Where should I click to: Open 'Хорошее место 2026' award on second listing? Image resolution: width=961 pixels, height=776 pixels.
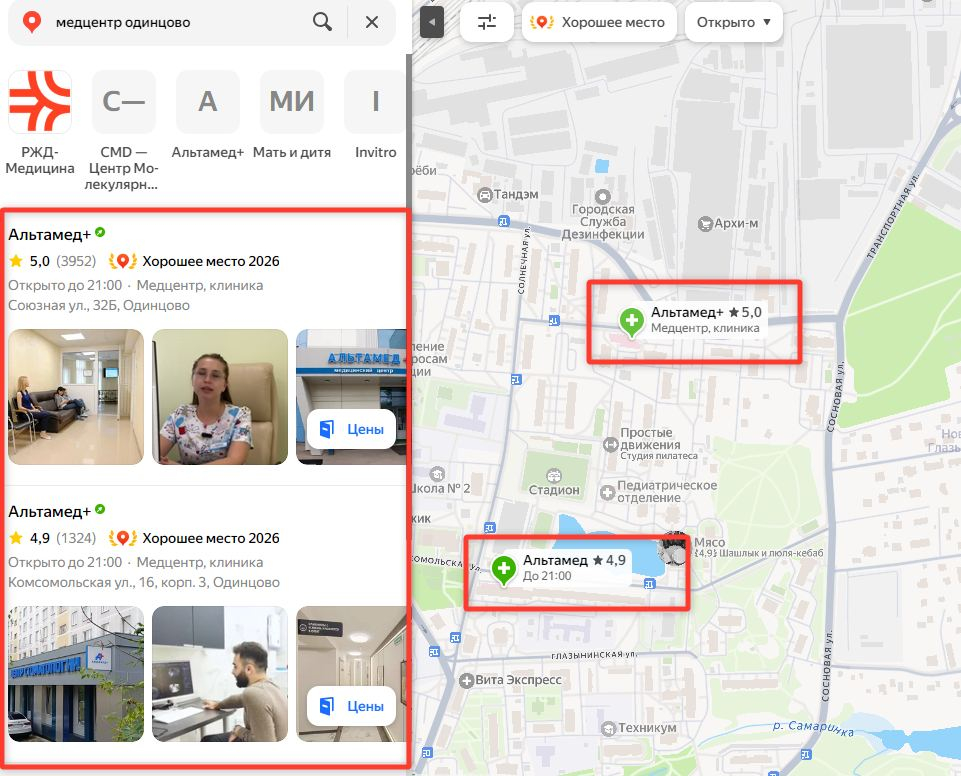pos(194,538)
